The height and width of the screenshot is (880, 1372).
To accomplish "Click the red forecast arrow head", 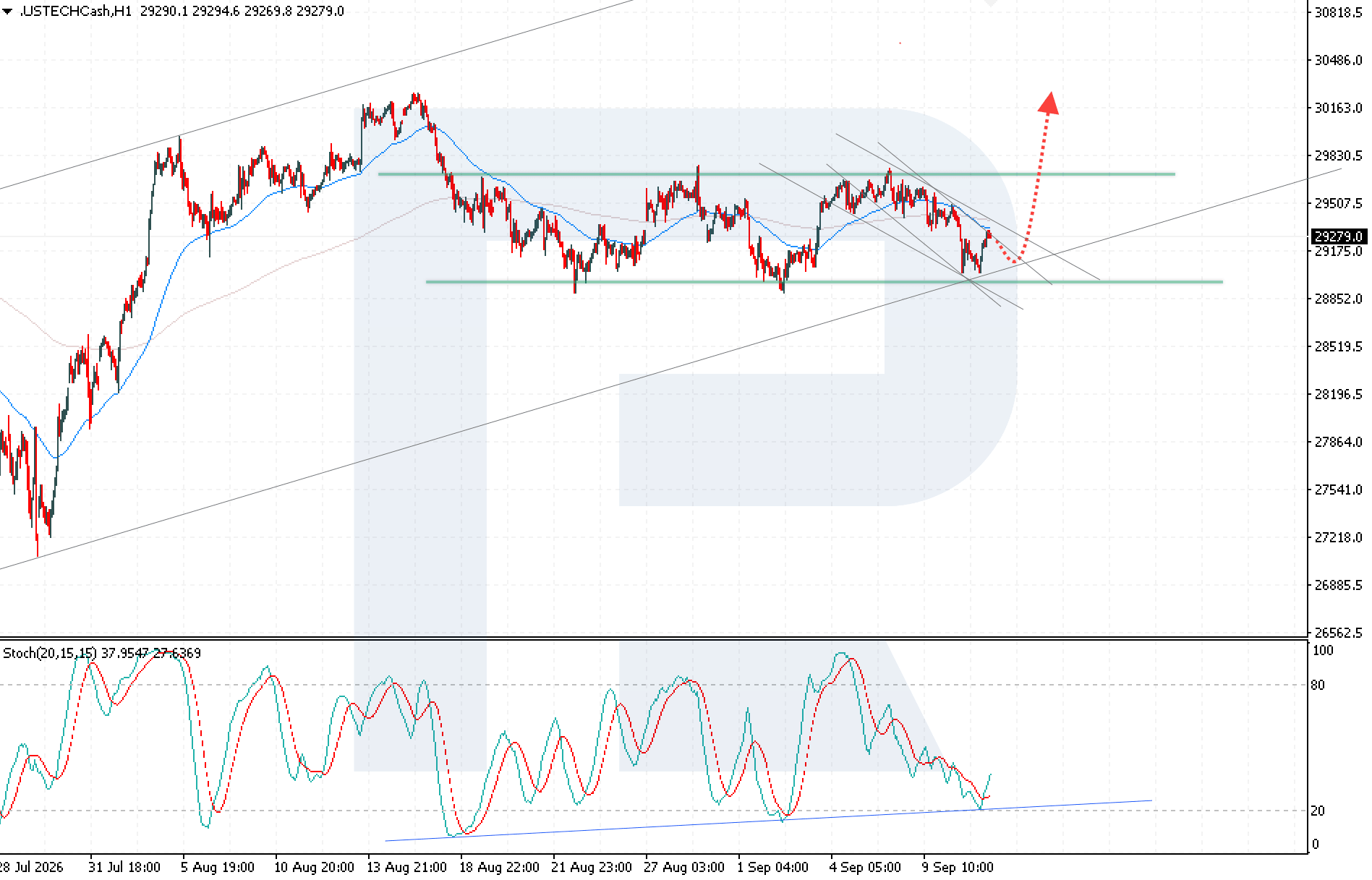I will [x=1049, y=103].
